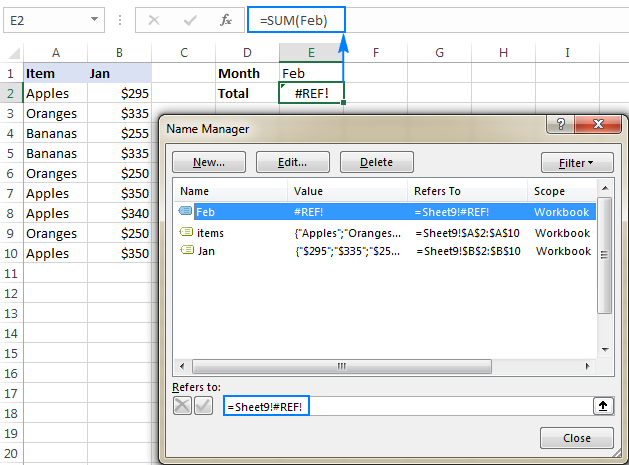
Task: Click the collapse dialog icon beside Refers to
Action: click(x=603, y=406)
